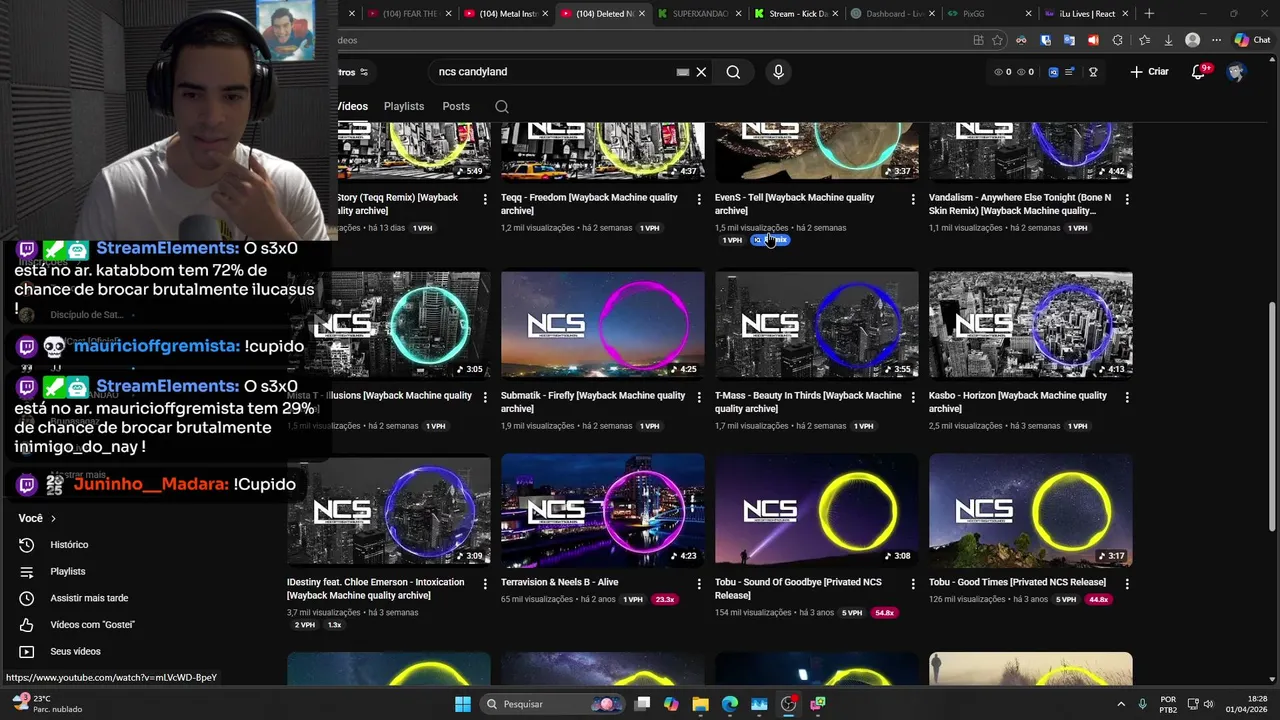Image resolution: width=1280 pixels, height=720 pixels.
Task: Open the account avatar menu
Action: coord(1236,72)
